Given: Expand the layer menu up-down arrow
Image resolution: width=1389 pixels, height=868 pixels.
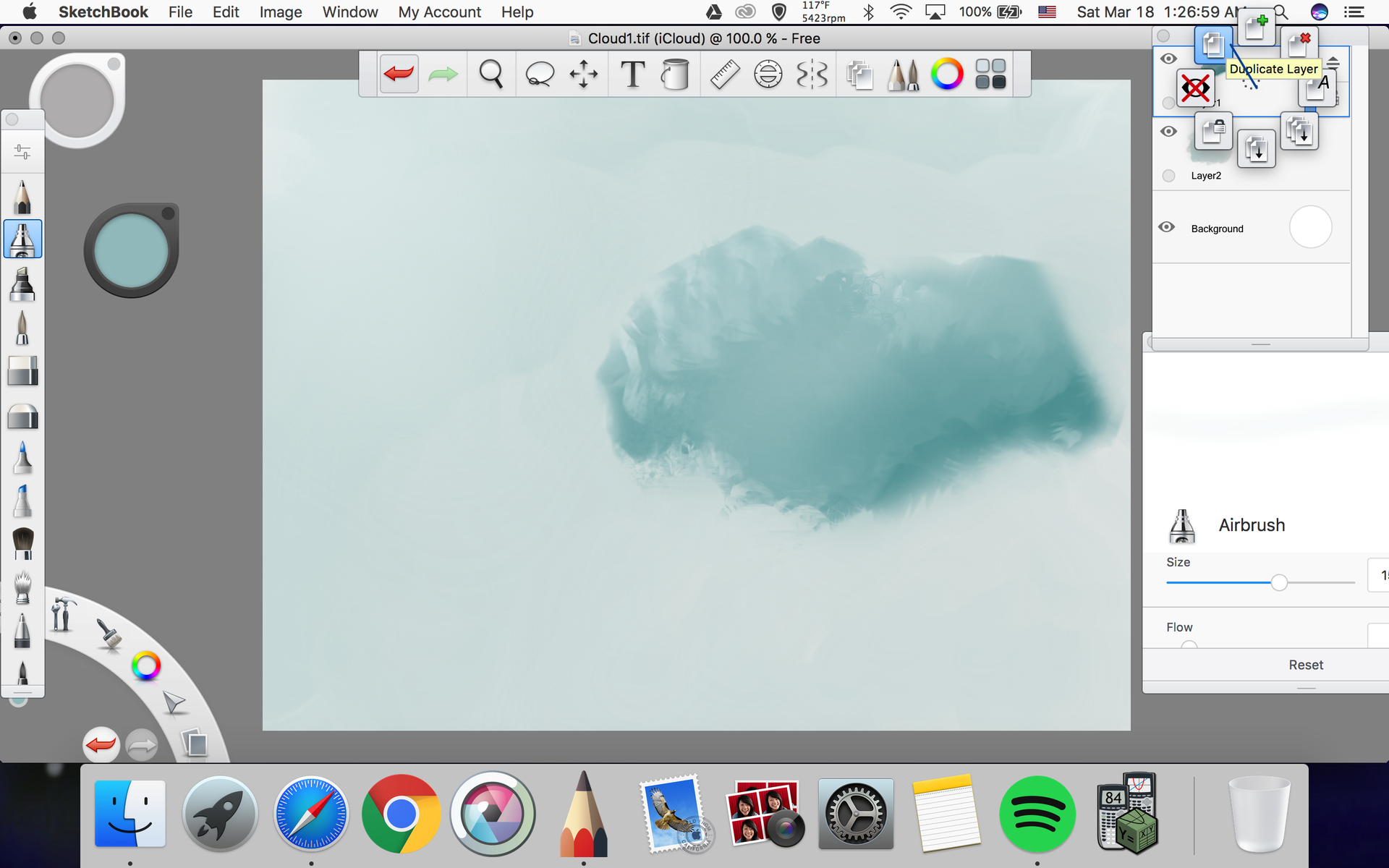Looking at the screenshot, I should point(1333,64).
